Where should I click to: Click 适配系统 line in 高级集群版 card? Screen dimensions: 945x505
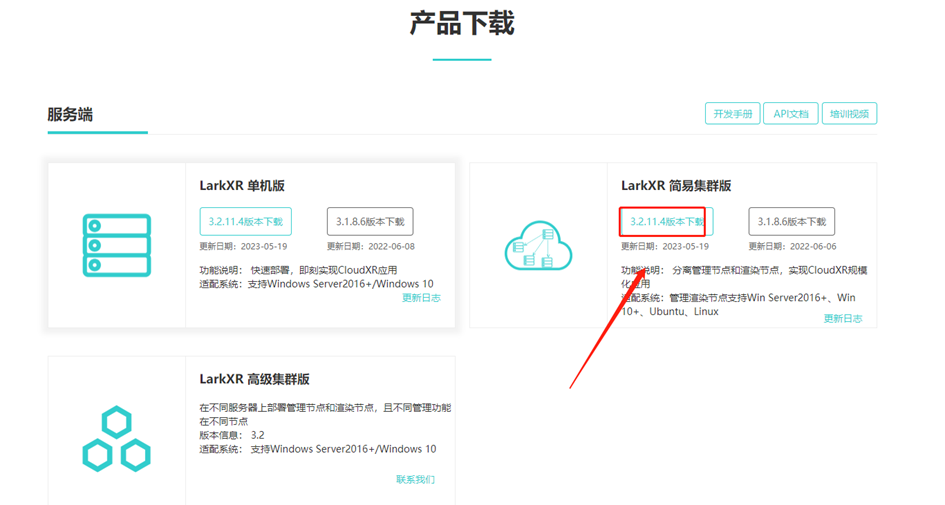pos(318,449)
